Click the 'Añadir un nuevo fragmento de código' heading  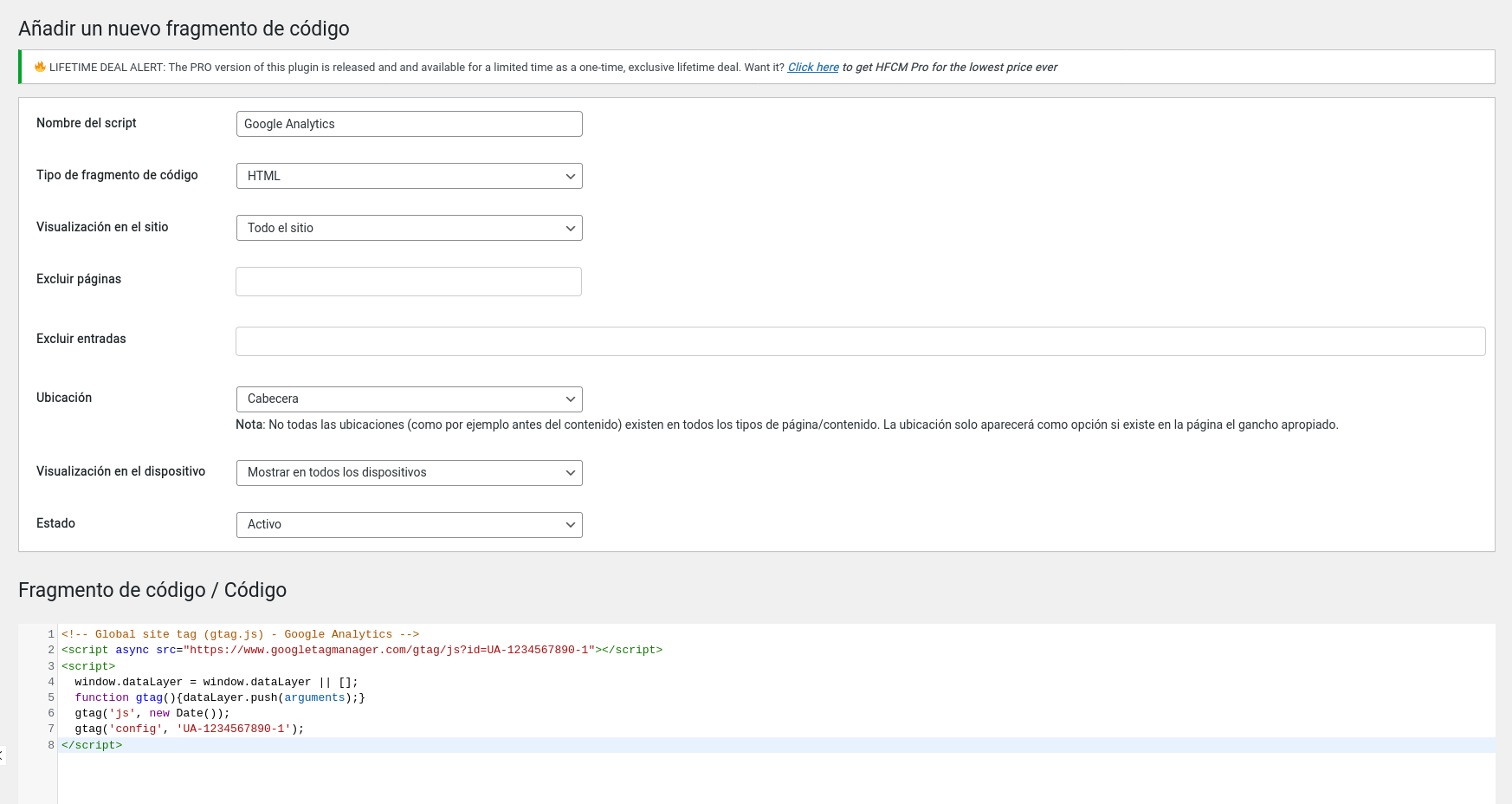[x=184, y=29]
